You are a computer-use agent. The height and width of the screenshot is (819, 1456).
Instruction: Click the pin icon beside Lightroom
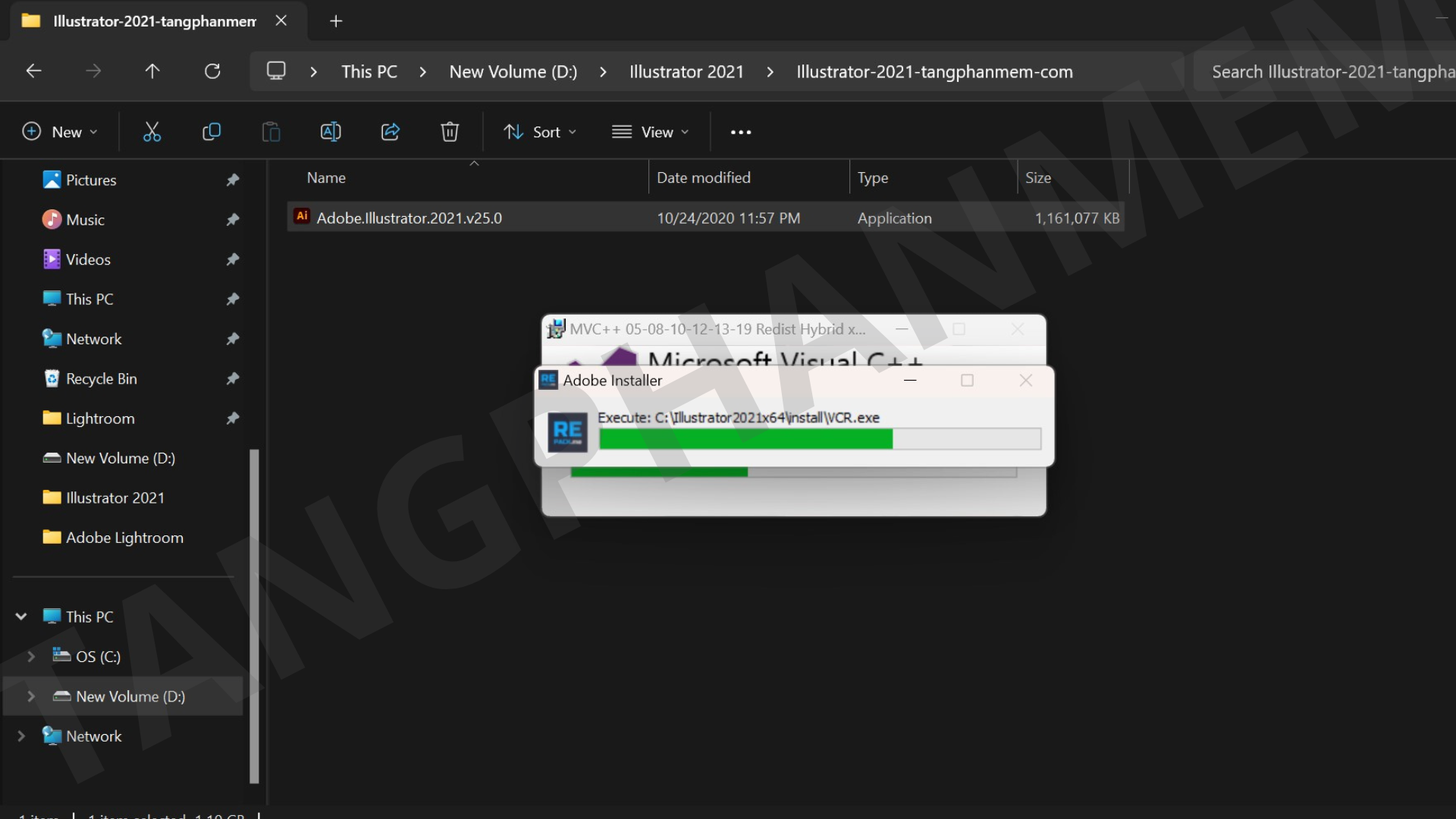[x=233, y=419]
